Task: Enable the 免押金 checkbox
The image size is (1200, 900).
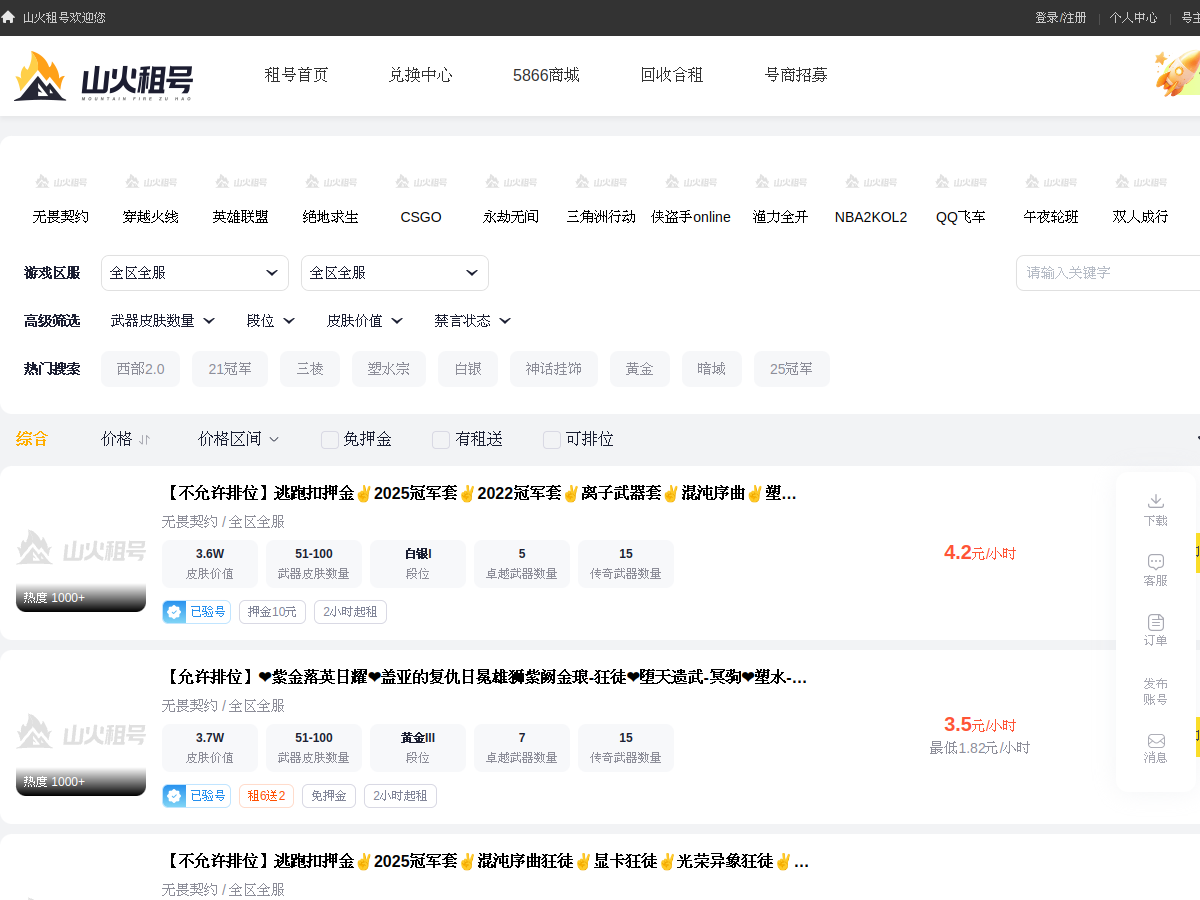Action: [330, 439]
